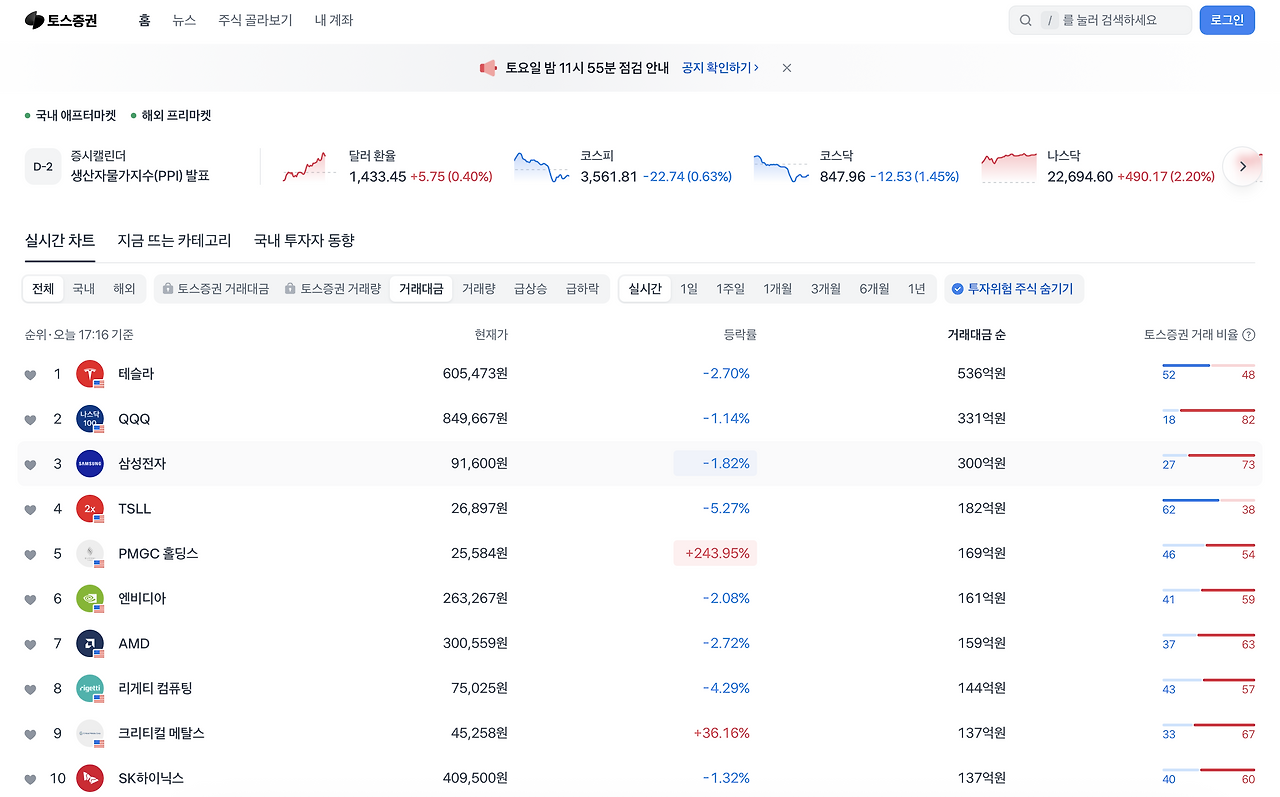Click the 크리티컬 메탈스 logo
Image resolution: width=1280 pixels, height=797 pixels.
pyautogui.click(x=90, y=734)
